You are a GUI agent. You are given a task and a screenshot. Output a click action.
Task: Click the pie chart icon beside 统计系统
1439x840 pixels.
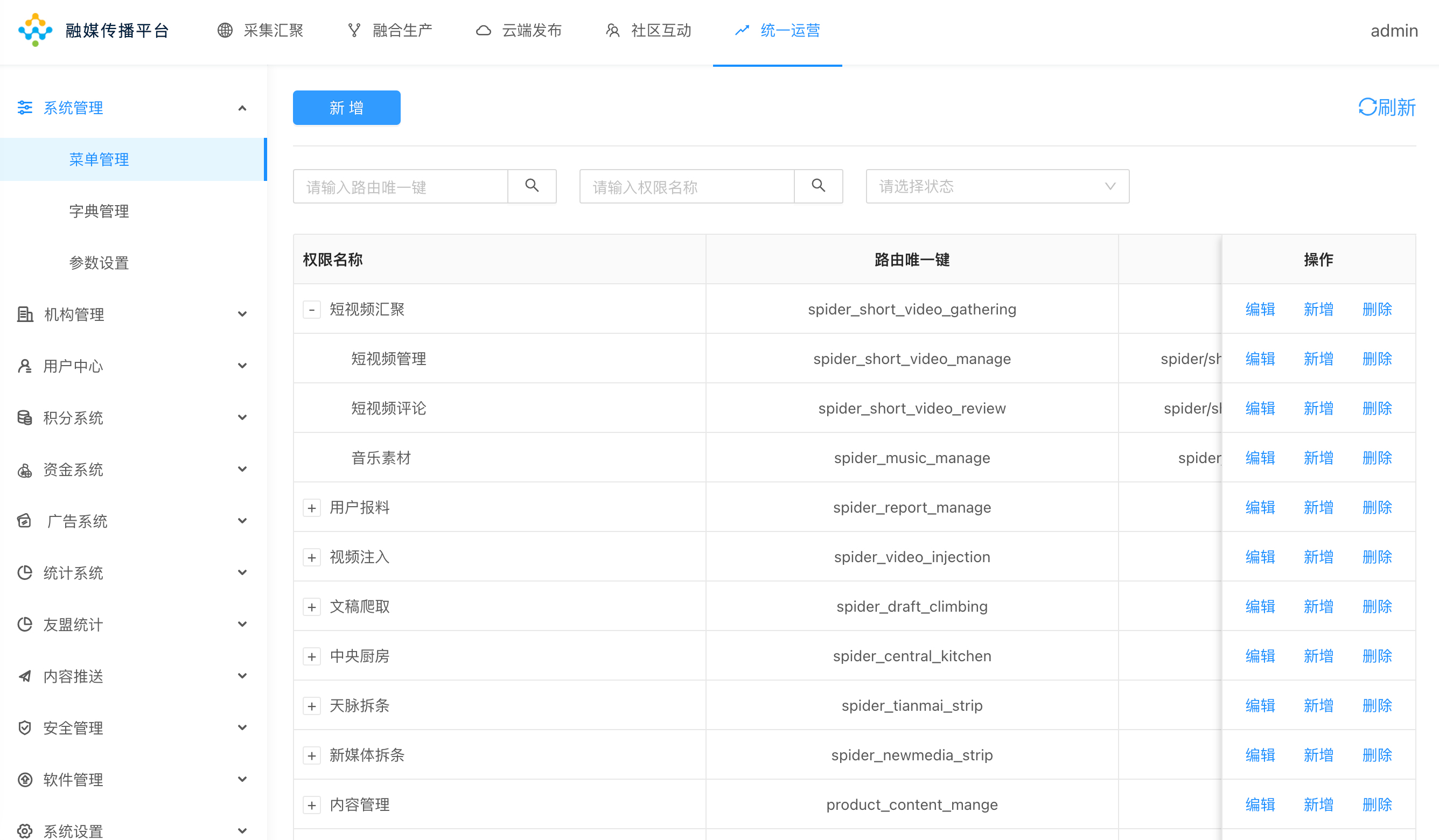tap(25, 573)
